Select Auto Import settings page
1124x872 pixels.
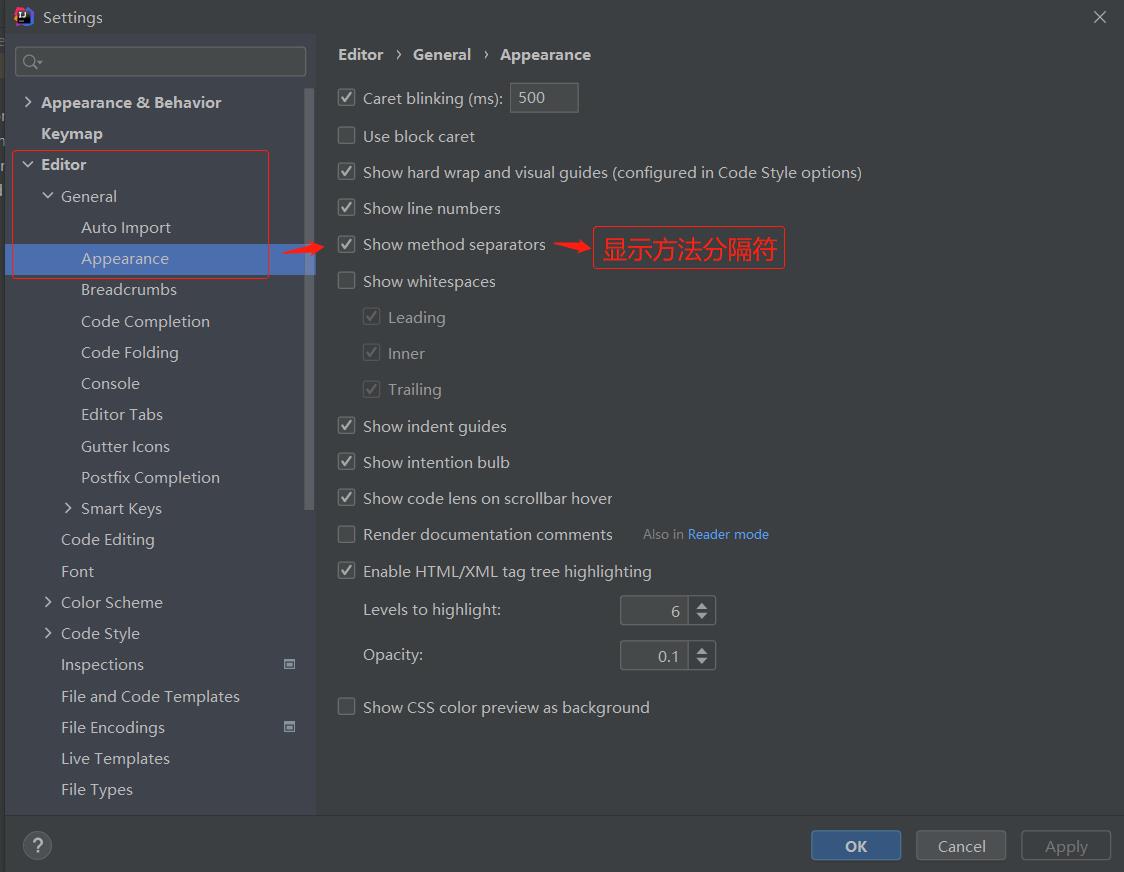click(126, 227)
